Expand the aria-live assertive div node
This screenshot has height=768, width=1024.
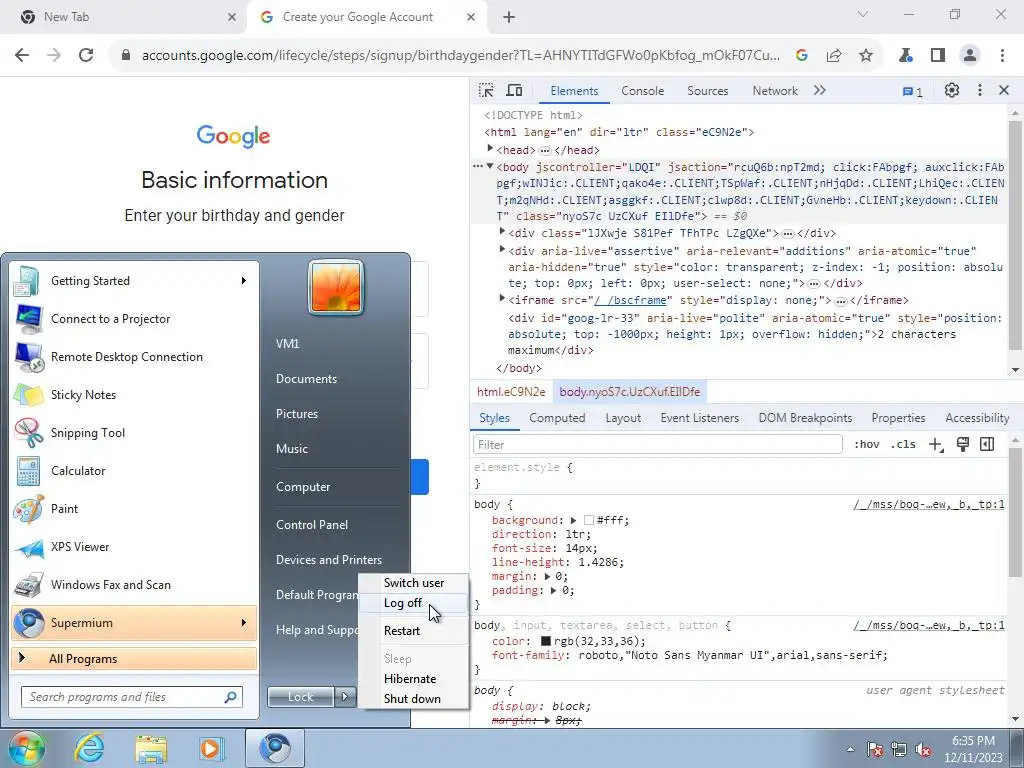(502, 249)
